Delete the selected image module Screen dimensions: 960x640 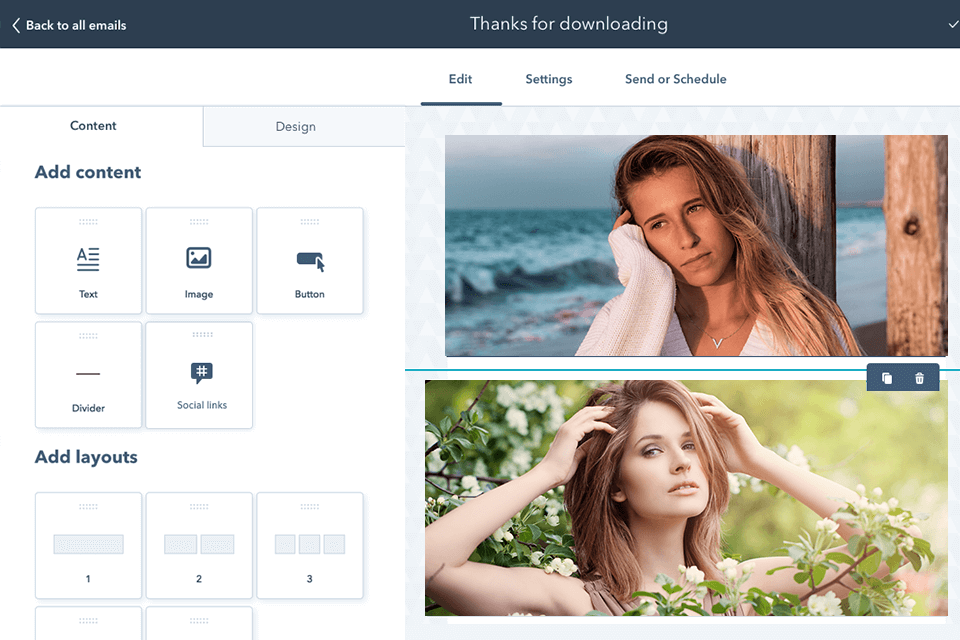(919, 377)
